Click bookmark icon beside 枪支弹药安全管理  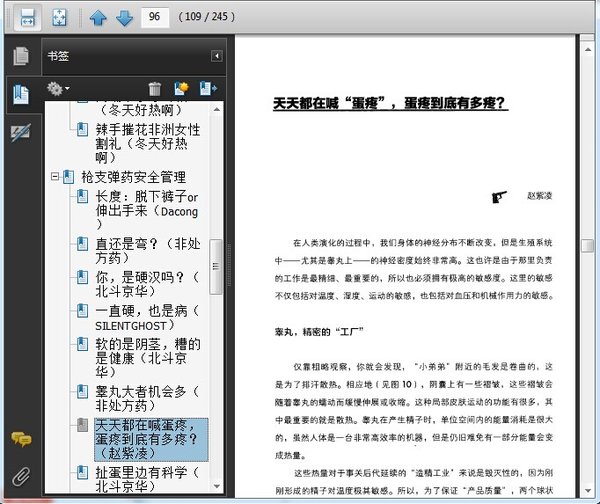point(68,177)
